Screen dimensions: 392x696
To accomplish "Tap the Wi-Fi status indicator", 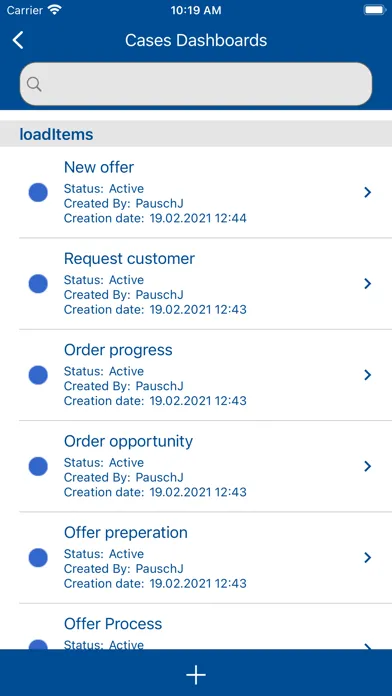I will [x=55, y=10].
